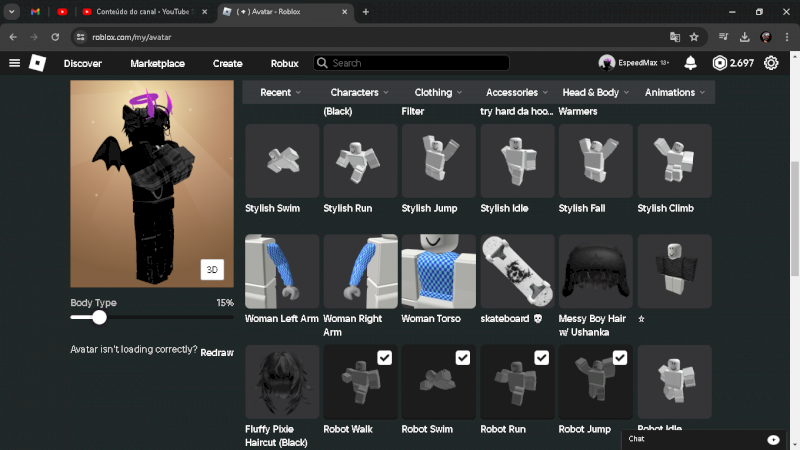
Task: Open the notifications bell
Action: [690, 63]
